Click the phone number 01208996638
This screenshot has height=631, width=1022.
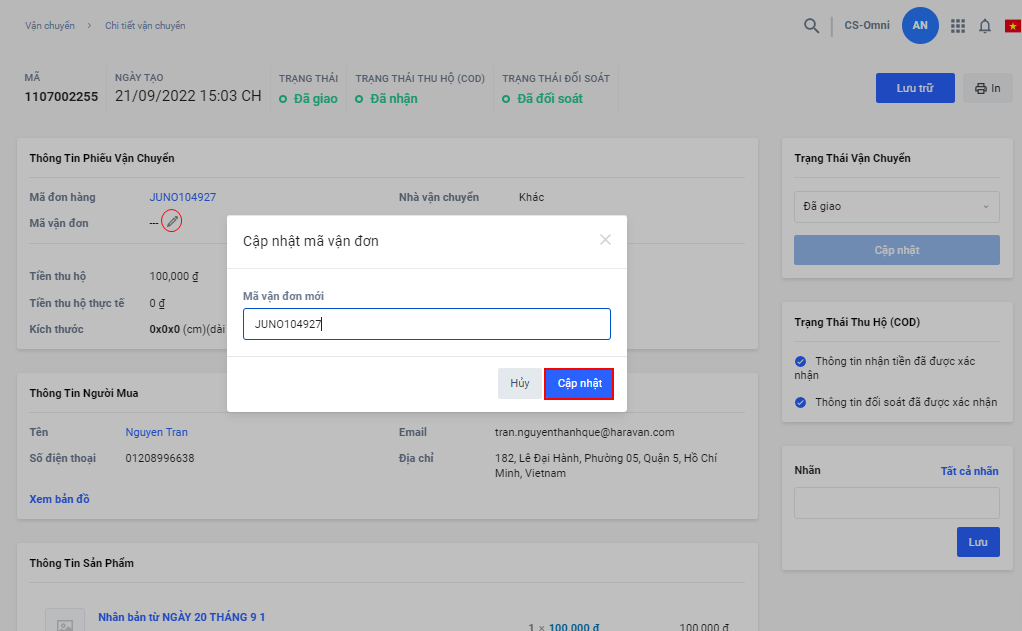pos(160,458)
